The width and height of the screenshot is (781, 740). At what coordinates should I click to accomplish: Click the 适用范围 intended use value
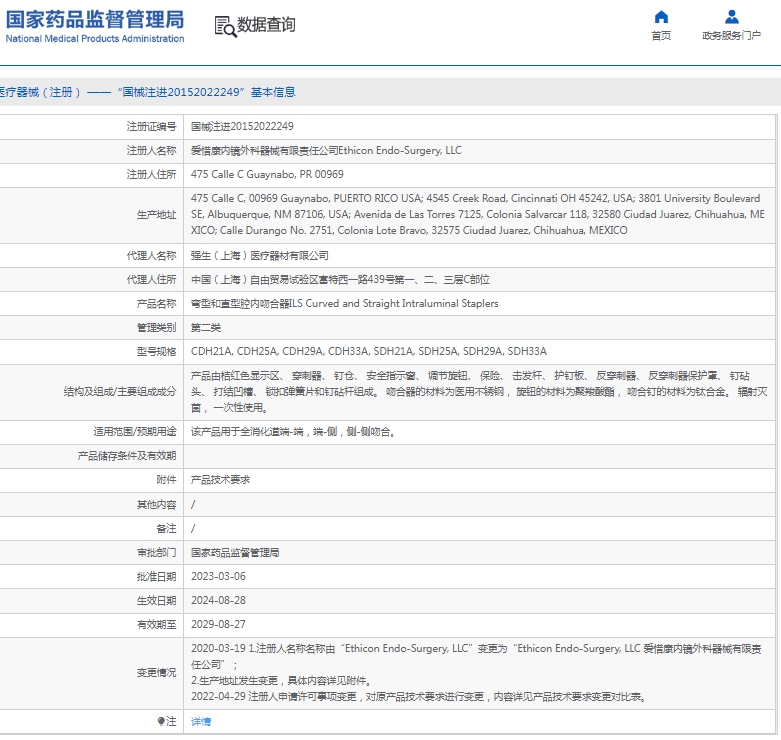293,432
